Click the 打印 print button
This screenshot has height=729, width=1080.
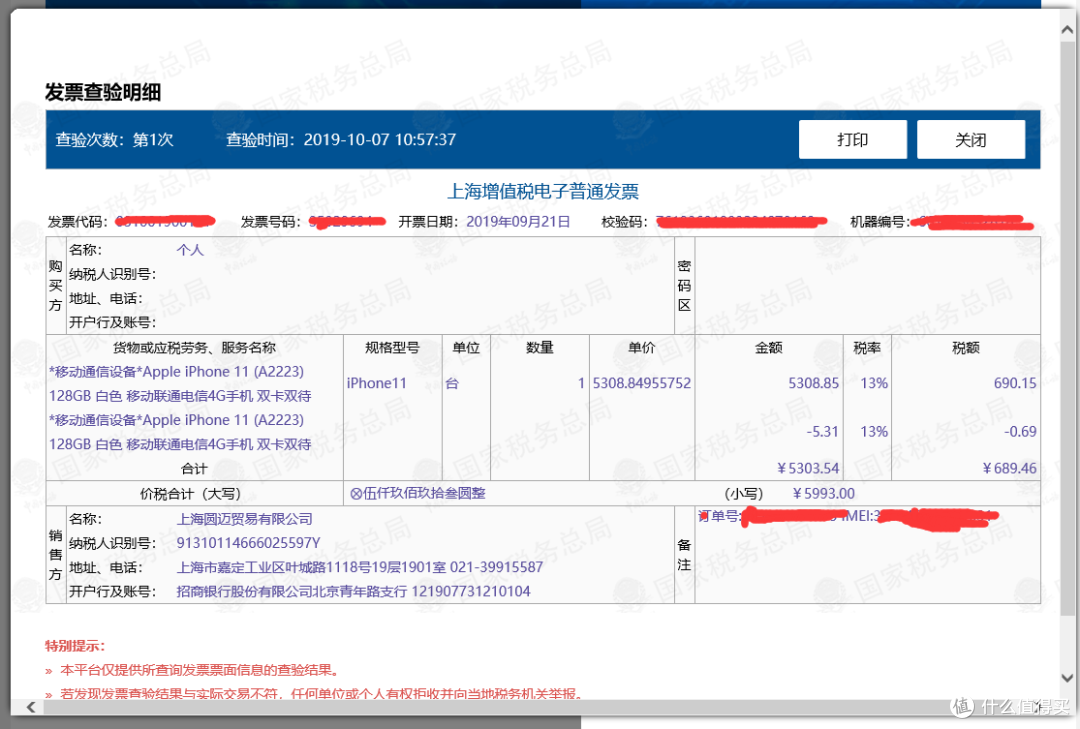pyautogui.click(x=853, y=140)
